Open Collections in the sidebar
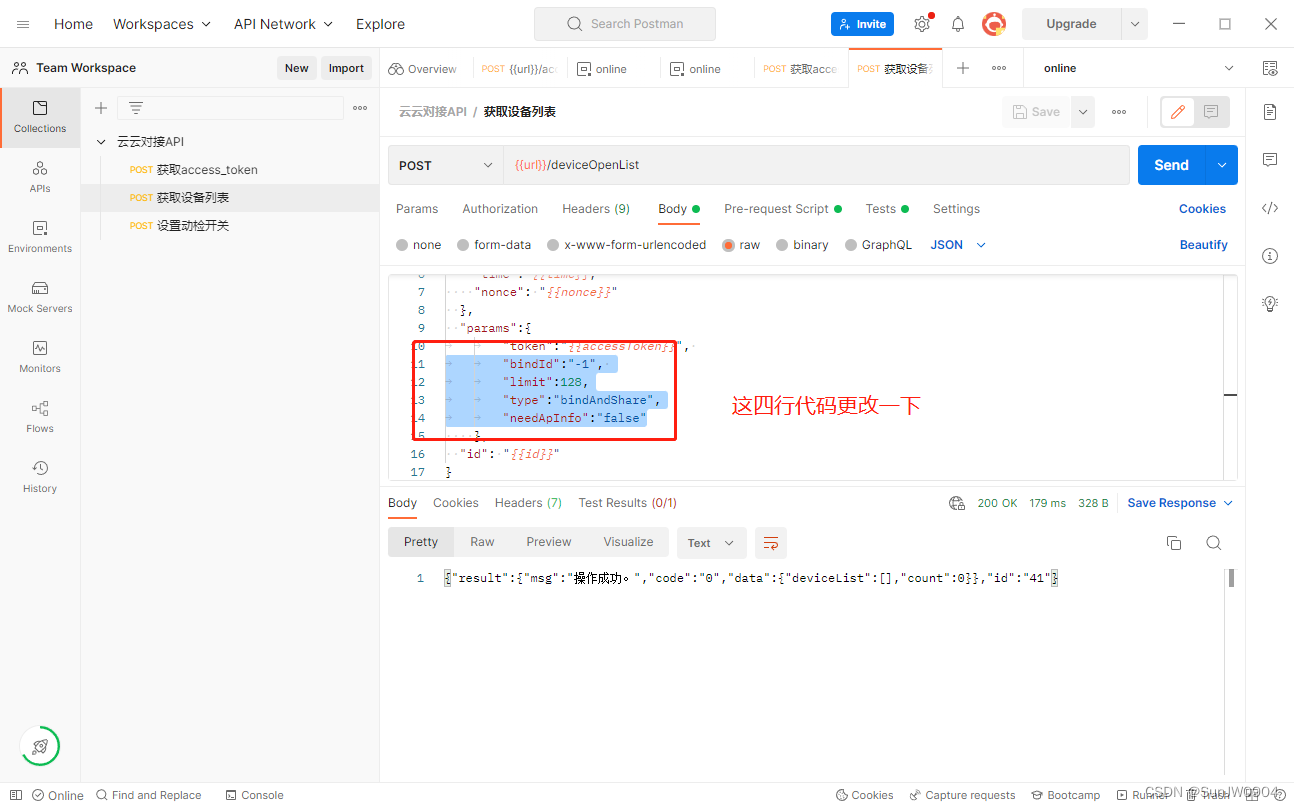1294x807 pixels. click(x=40, y=117)
